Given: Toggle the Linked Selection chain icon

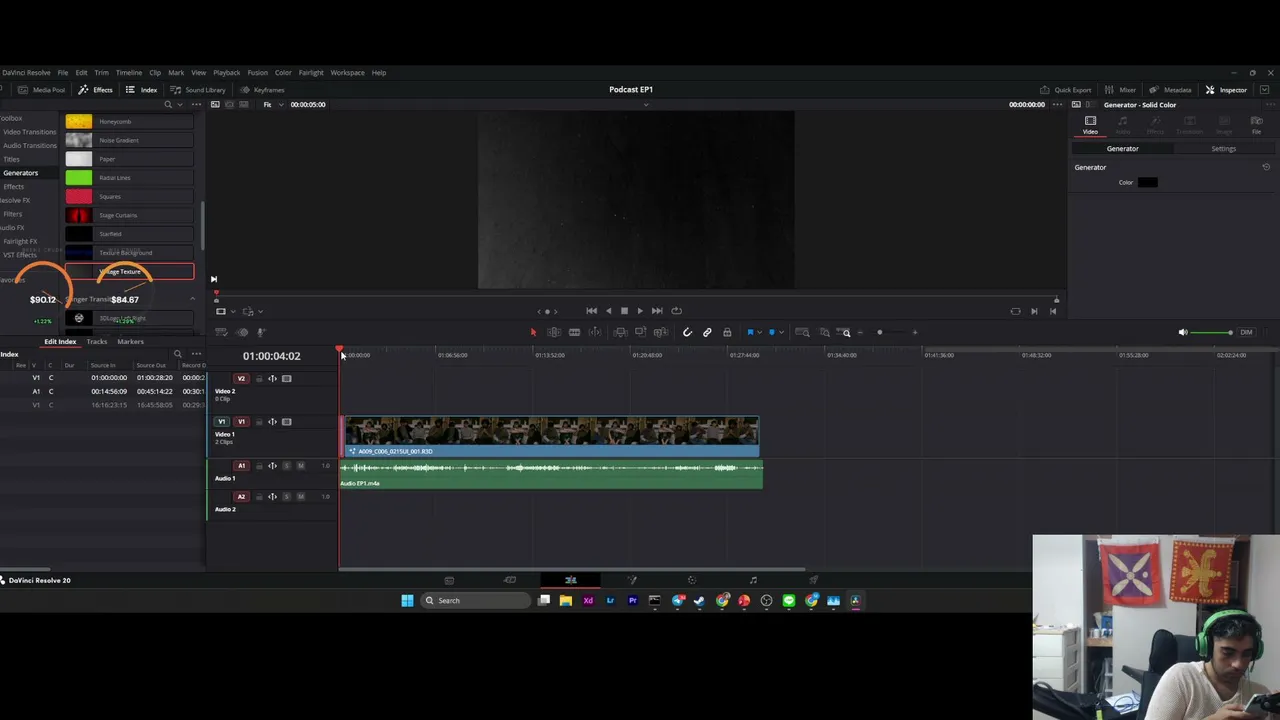Looking at the screenshot, I should coord(707,332).
